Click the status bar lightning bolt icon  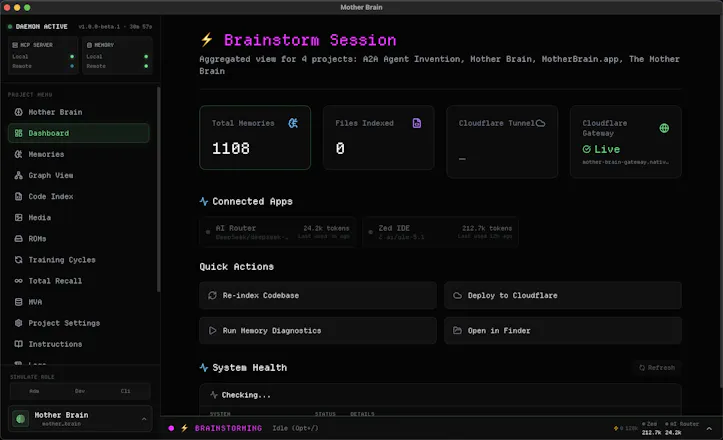[x=184, y=428]
